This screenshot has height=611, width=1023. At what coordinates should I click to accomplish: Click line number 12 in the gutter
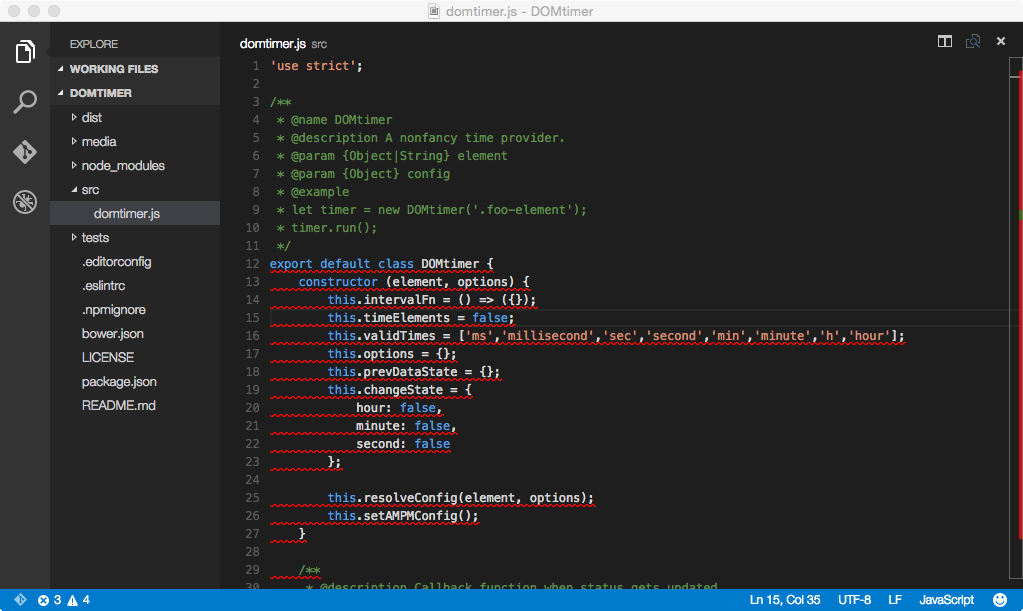252,264
